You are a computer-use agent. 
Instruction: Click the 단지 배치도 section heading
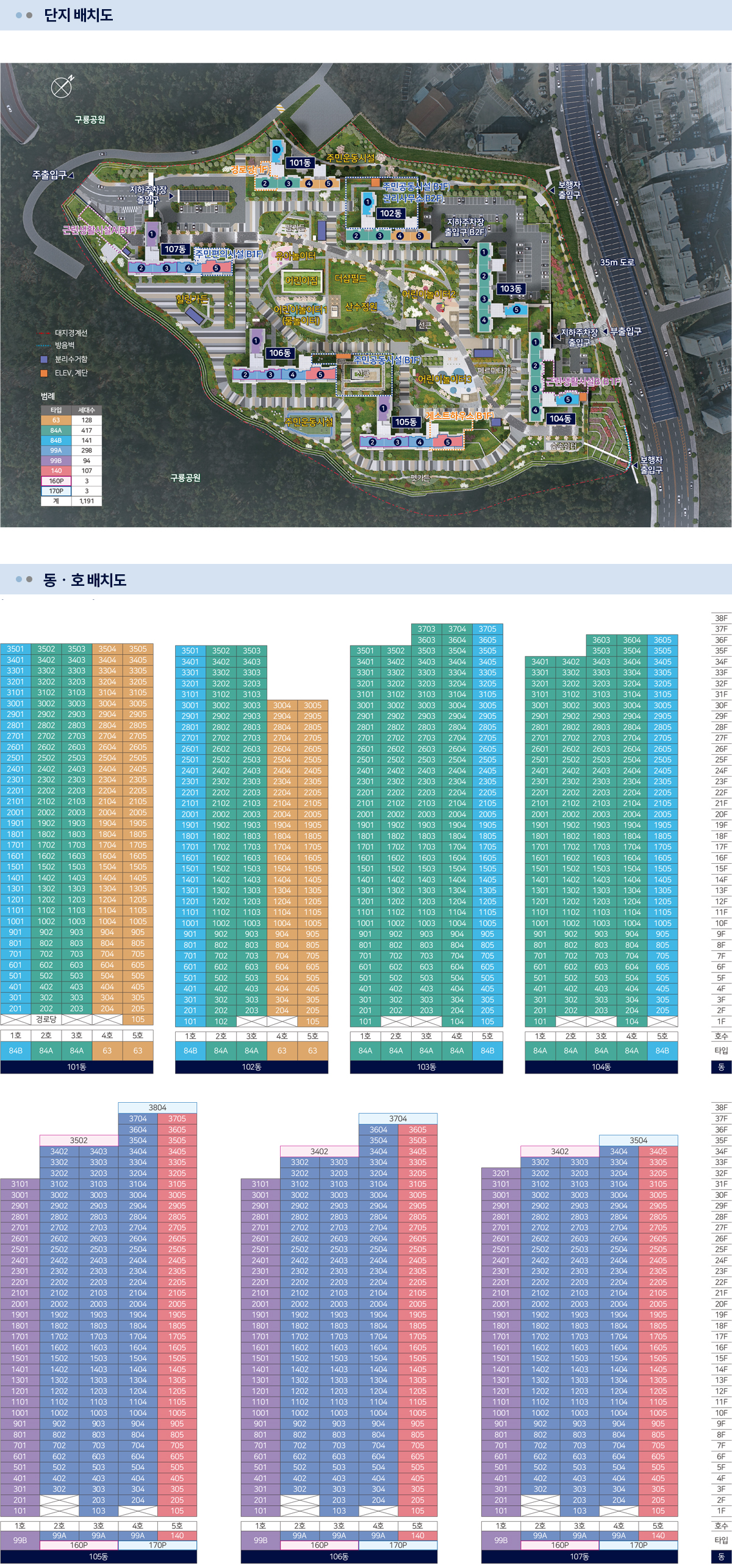tap(78, 15)
